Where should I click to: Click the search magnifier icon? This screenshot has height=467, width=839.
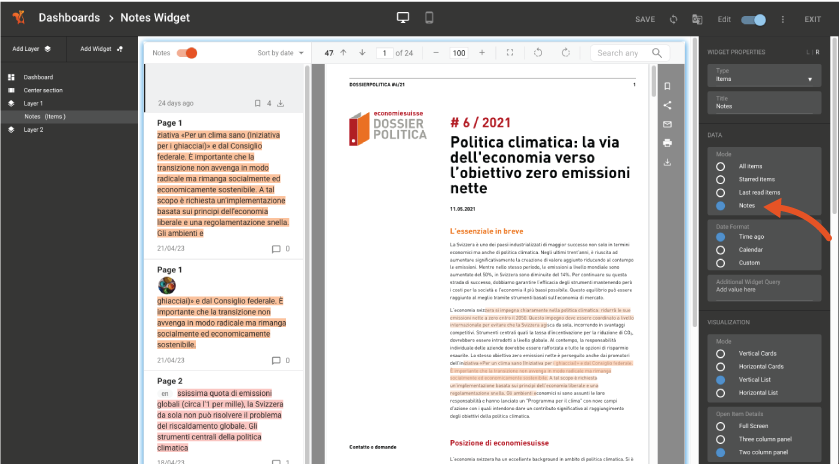pyautogui.click(x=657, y=52)
